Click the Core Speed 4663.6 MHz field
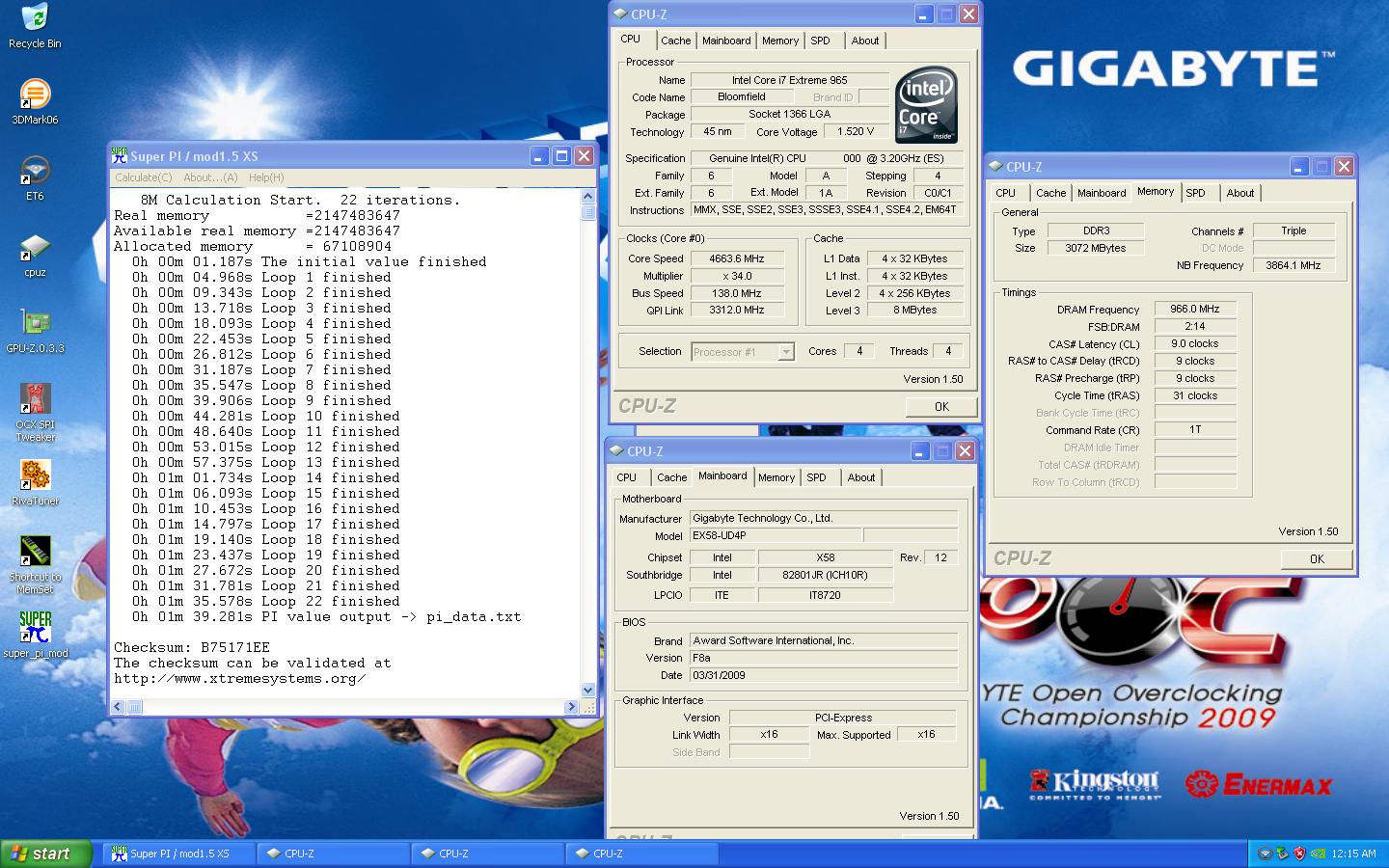The image size is (1389, 868). [736, 258]
